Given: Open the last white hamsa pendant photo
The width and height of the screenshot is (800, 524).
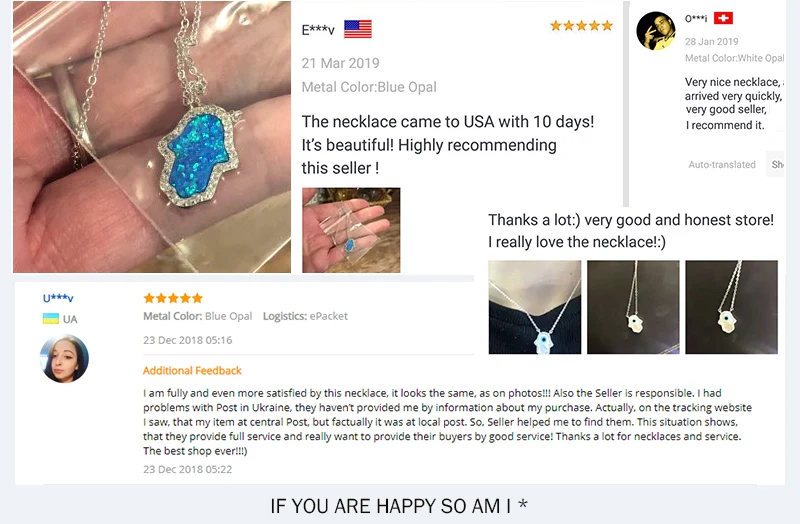Looking at the screenshot, I should [x=731, y=307].
